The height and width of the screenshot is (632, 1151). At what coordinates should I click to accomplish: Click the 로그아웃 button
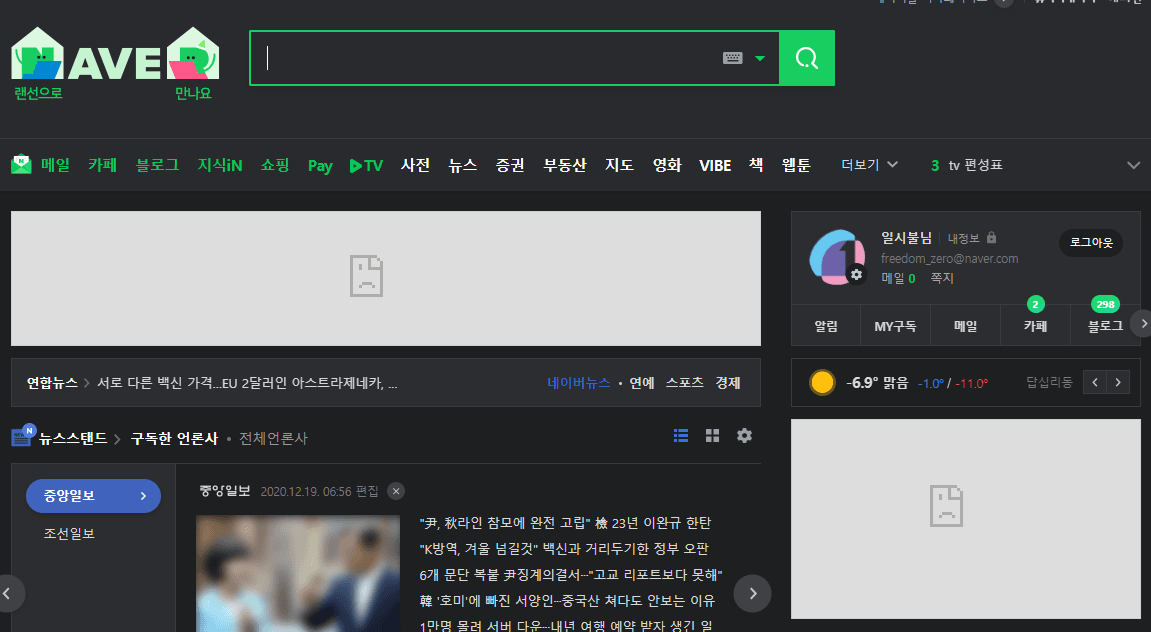pyautogui.click(x=1091, y=242)
